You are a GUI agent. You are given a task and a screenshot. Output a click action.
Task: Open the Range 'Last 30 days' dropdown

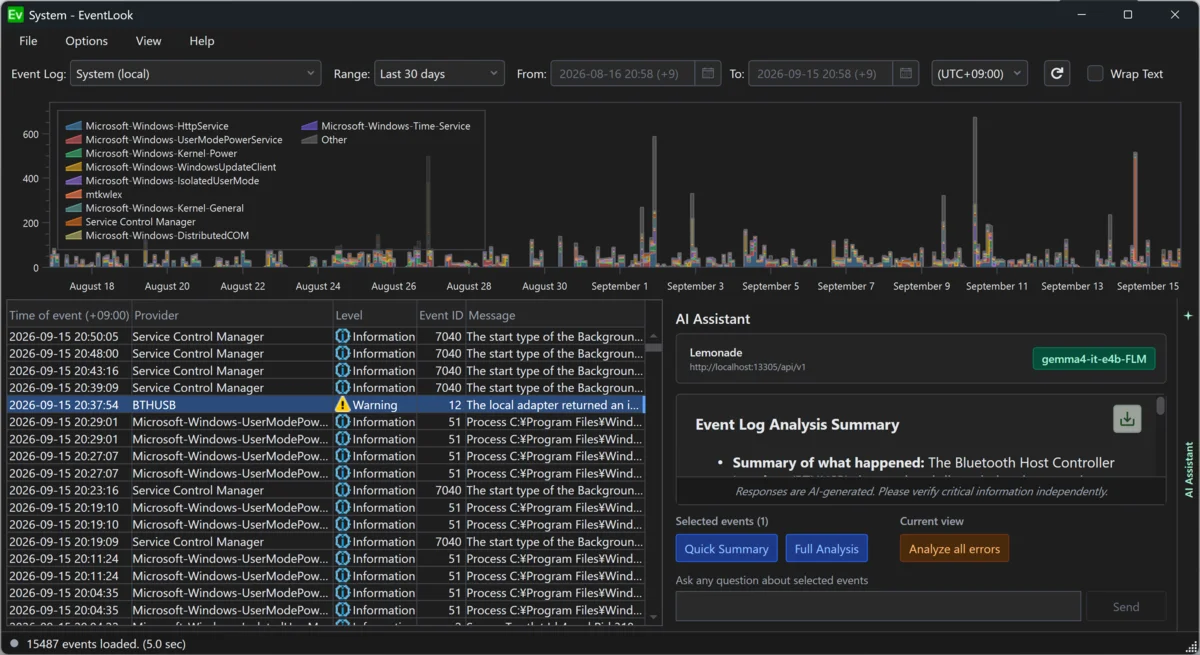coord(439,73)
